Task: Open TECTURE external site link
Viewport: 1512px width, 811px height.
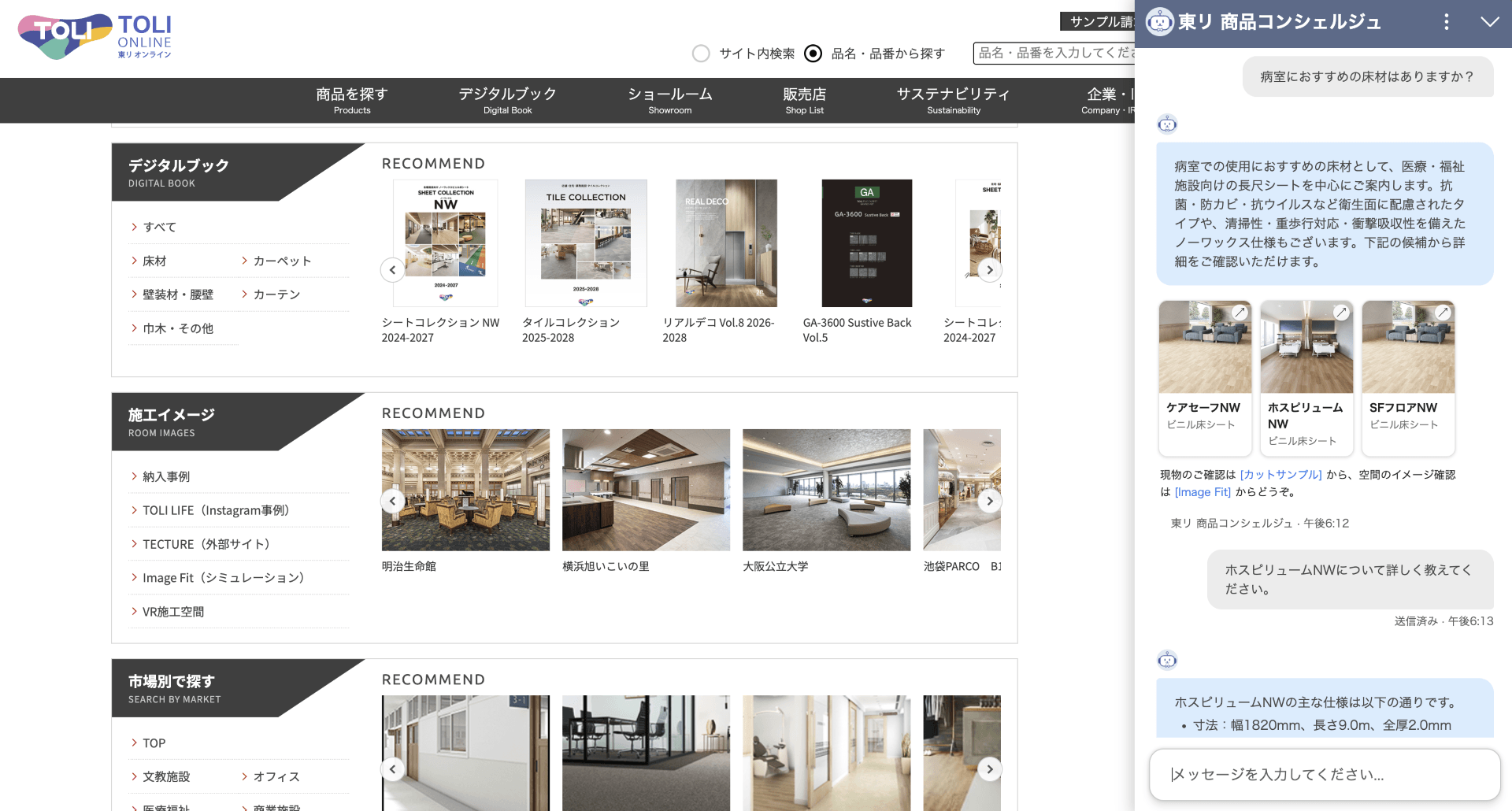Action: point(206,544)
